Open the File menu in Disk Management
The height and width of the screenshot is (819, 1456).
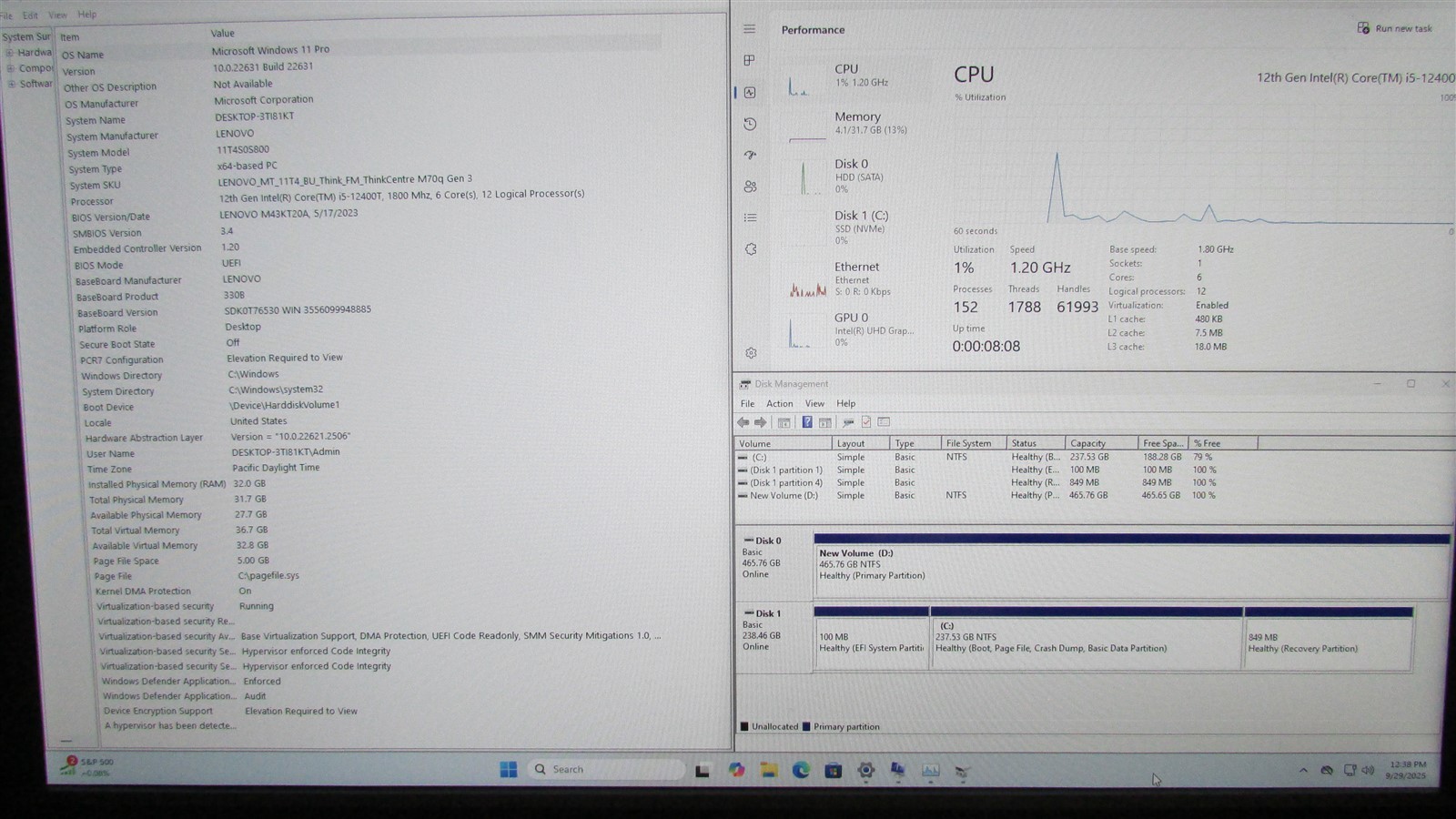click(x=747, y=404)
